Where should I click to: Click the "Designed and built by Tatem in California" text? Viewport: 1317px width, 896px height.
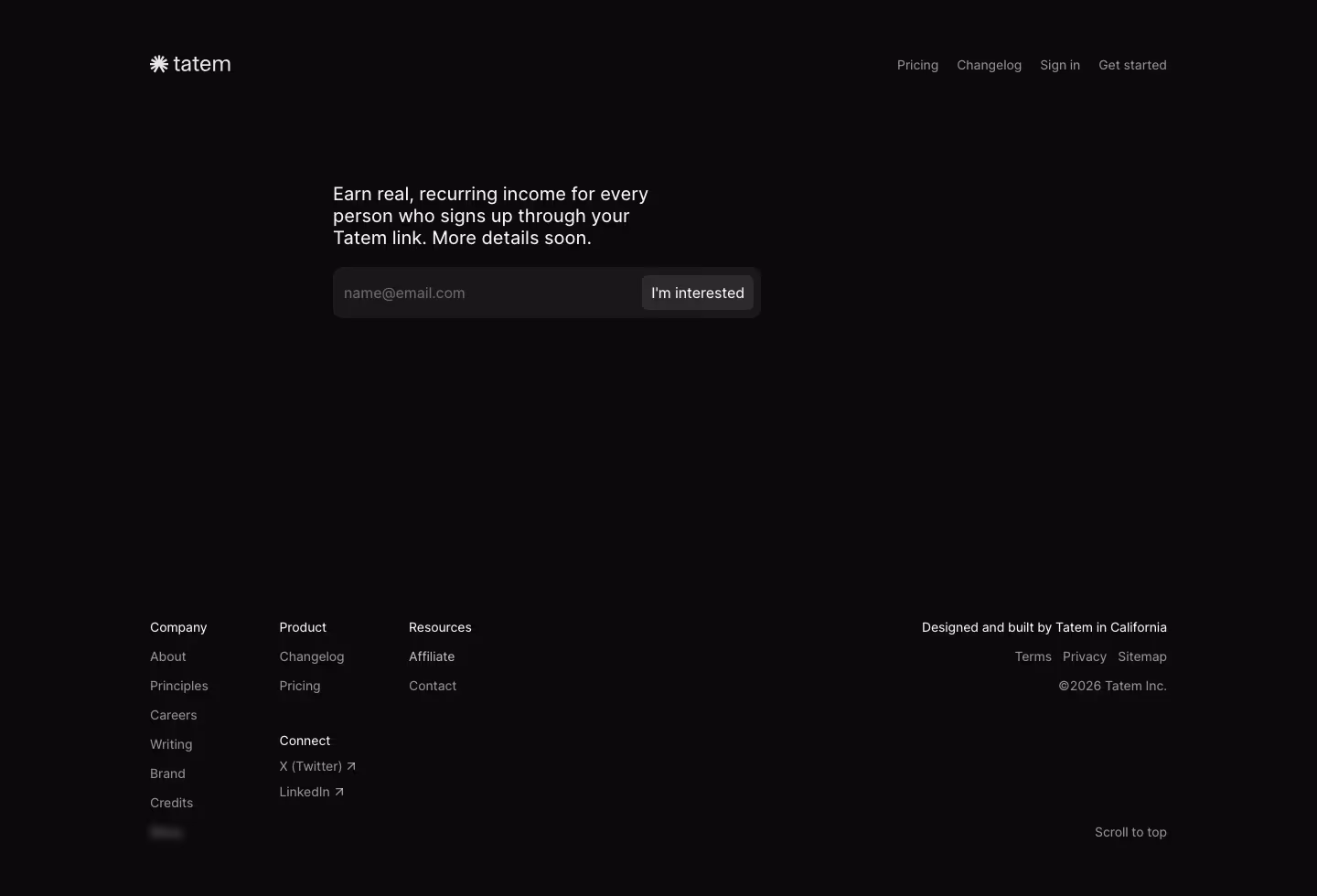(1044, 627)
